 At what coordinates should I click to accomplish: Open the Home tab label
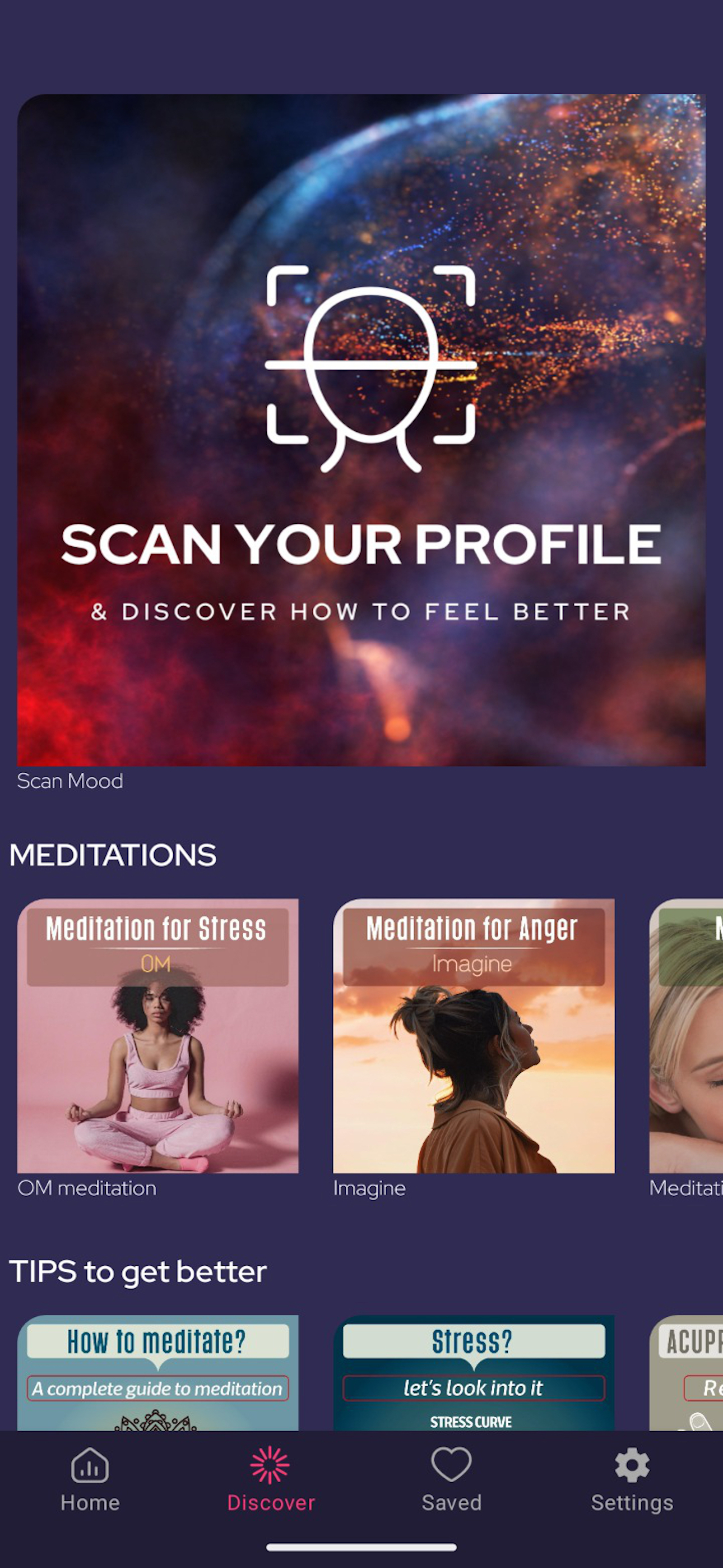click(90, 1503)
